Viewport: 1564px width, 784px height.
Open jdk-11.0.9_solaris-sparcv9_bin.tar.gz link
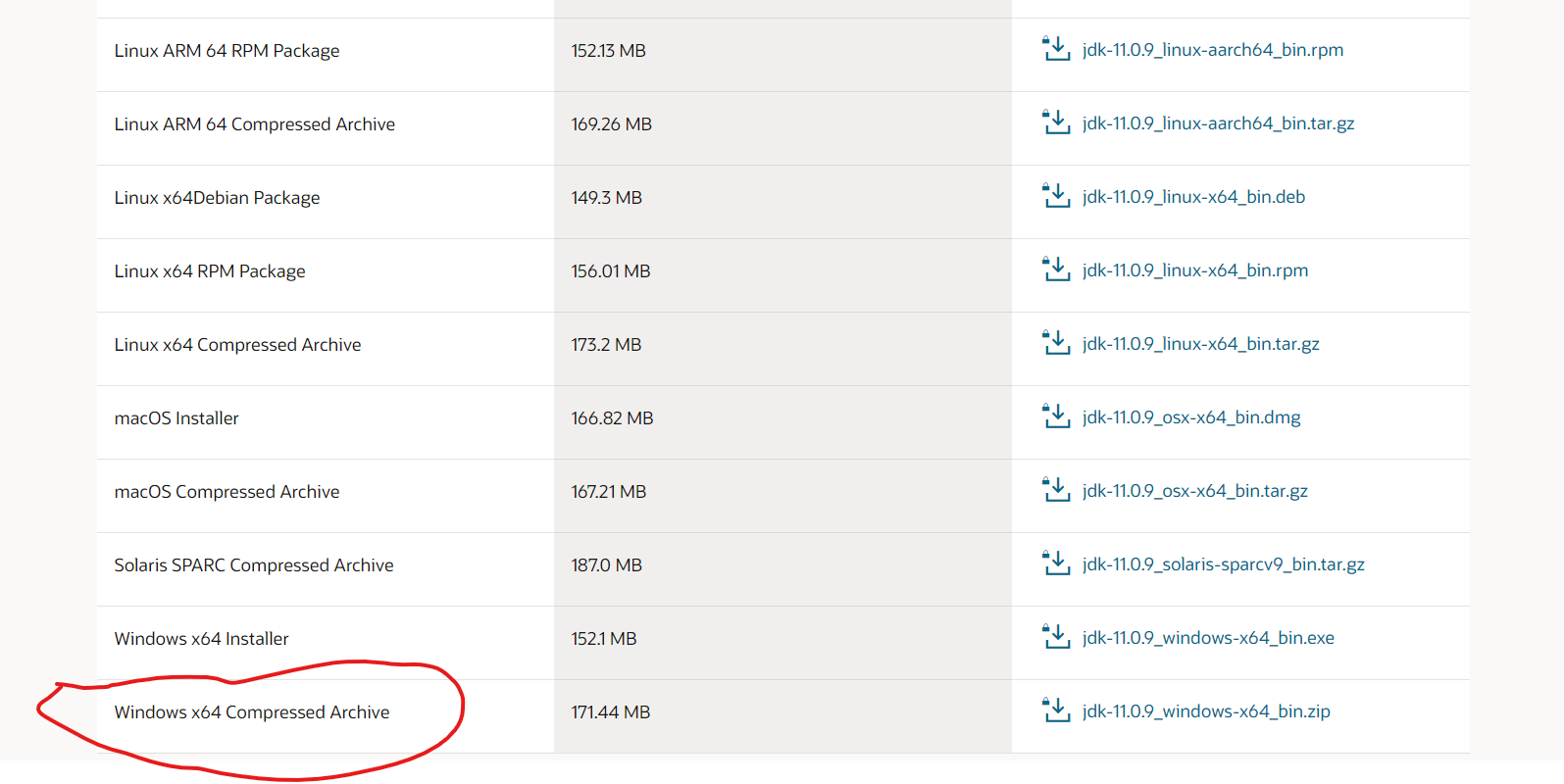(x=1224, y=564)
